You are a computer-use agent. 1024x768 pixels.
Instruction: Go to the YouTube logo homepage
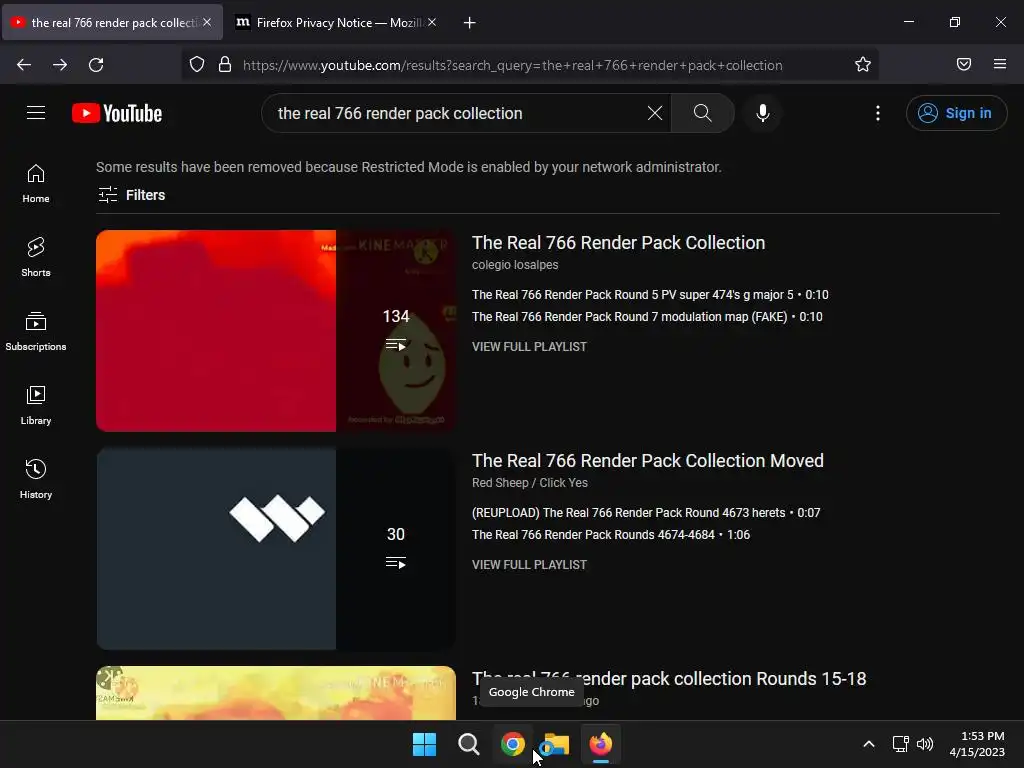click(117, 114)
